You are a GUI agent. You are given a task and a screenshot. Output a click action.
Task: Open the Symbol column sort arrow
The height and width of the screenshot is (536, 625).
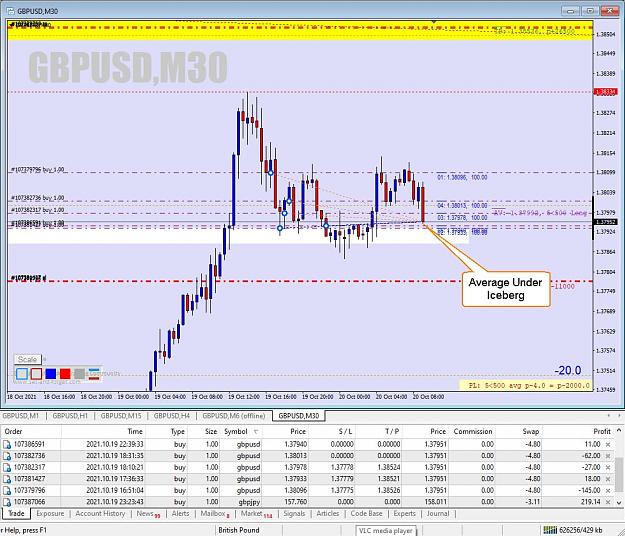click(x=256, y=432)
